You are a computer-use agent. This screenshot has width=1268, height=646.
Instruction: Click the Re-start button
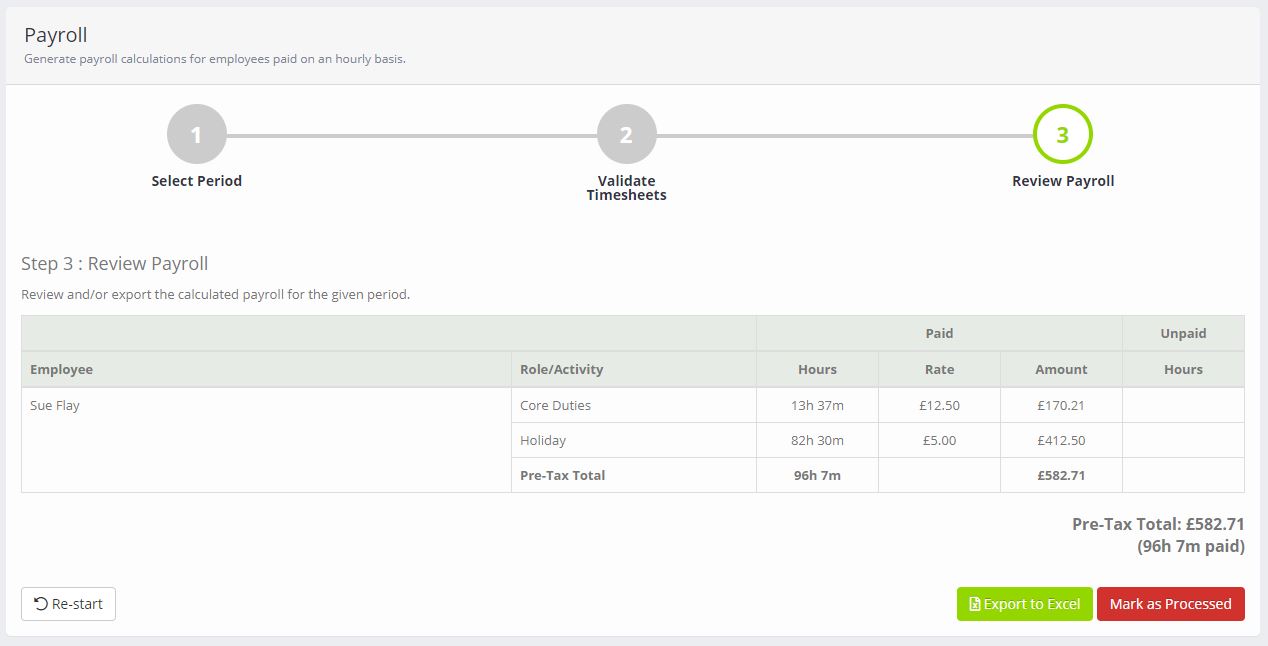(x=68, y=604)
